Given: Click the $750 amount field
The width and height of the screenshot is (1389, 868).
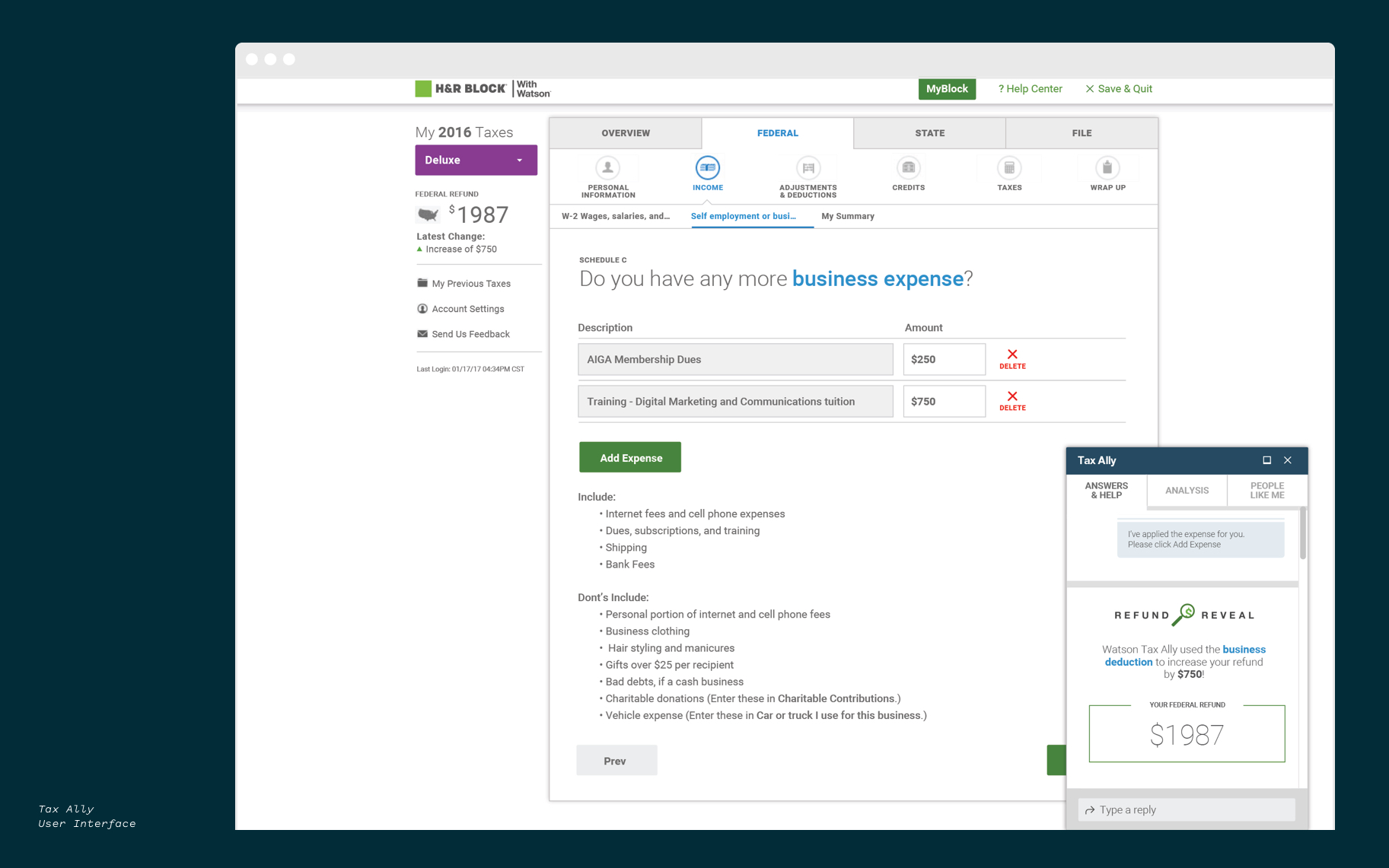Looking at the screenshot, I should coord(944,401).
